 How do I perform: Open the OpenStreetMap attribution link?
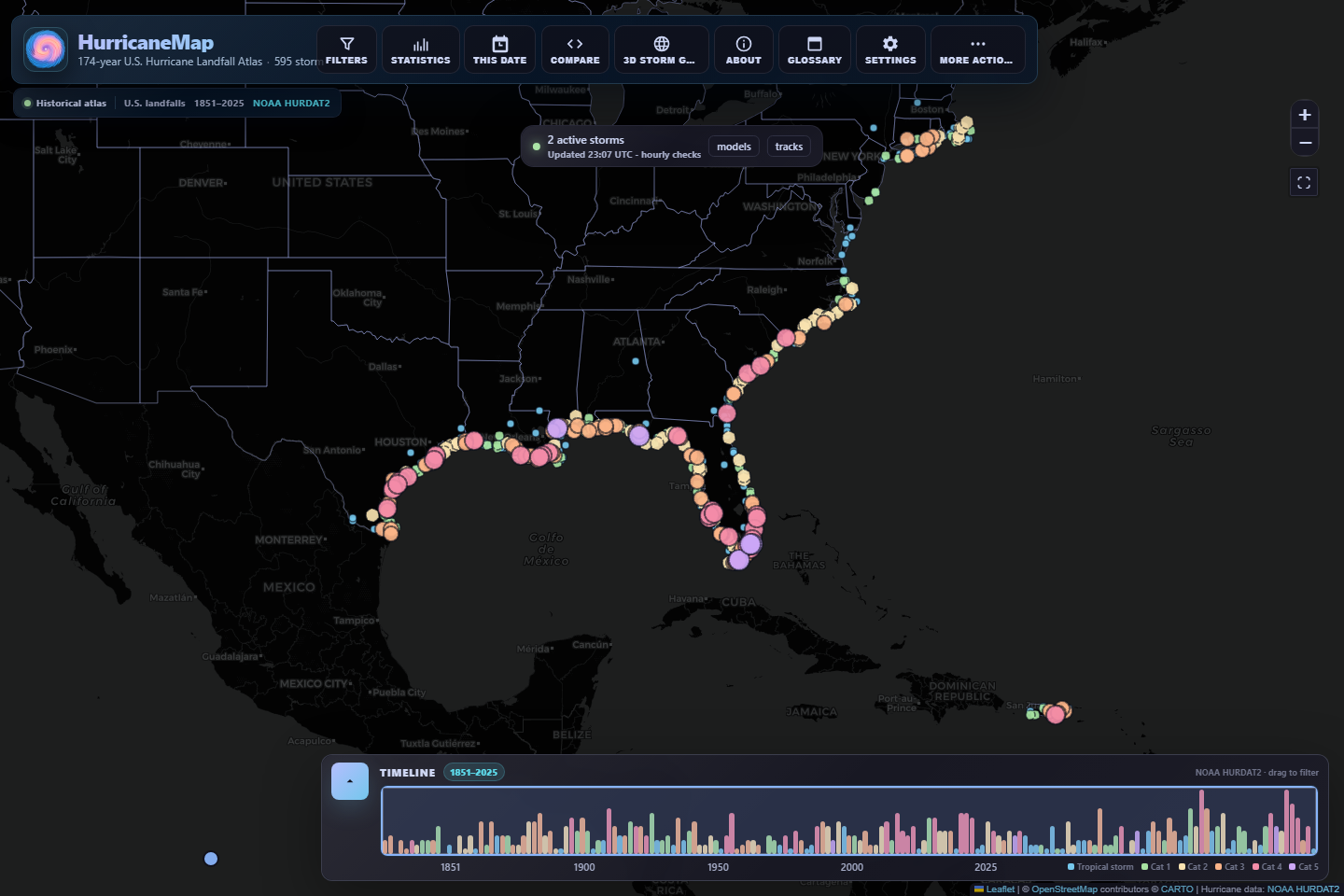coord(1064,889)
